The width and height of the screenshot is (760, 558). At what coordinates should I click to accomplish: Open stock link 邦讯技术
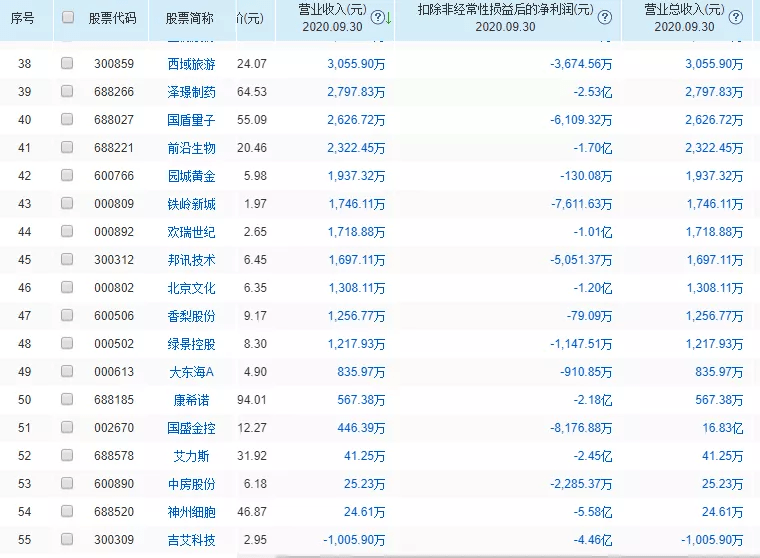click(191, 260)
